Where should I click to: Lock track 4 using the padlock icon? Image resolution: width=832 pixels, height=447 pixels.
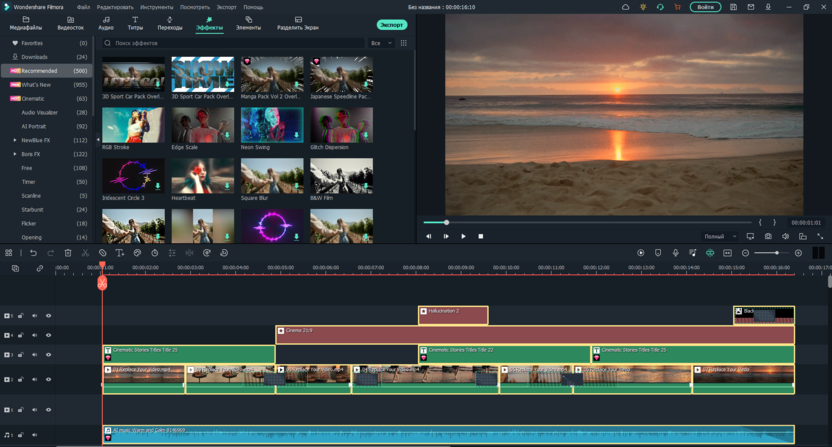click(21, 335)
